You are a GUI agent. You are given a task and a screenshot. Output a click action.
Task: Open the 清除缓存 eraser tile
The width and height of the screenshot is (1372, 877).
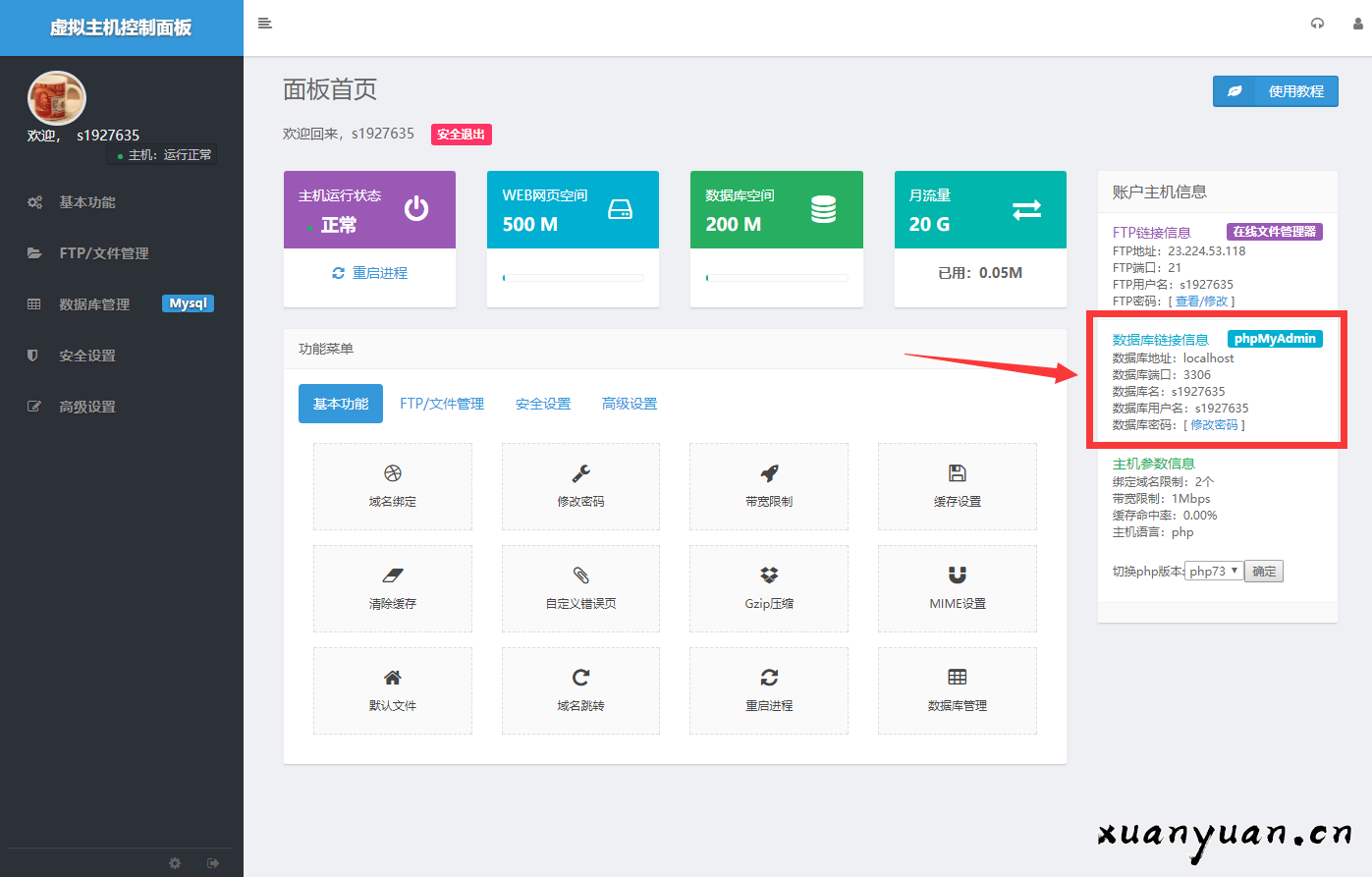[x=393, y=588]
